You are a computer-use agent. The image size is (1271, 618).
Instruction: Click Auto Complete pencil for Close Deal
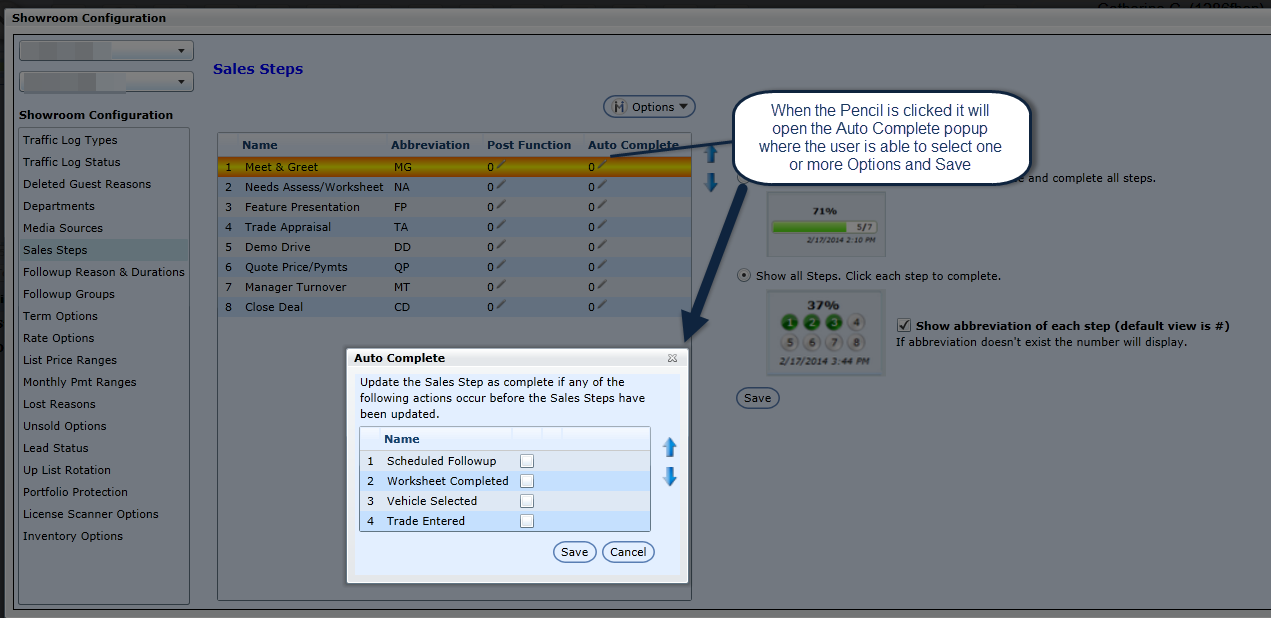(x=601, y=306)
